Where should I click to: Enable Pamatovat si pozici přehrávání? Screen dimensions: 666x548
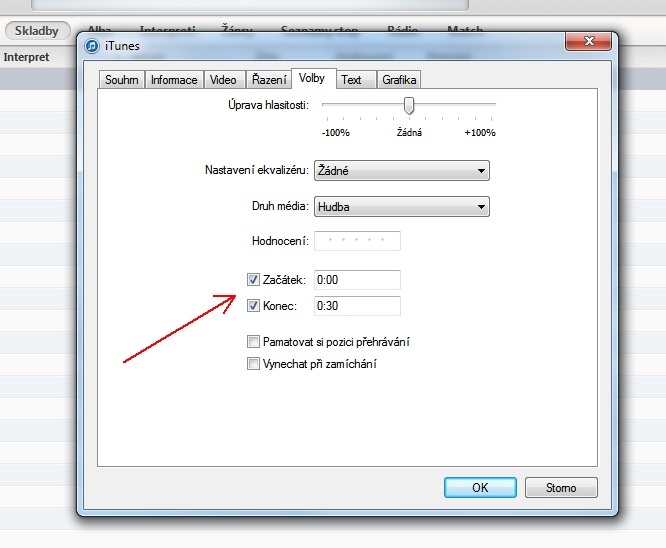pyautogui.click(x=253, y=342)
